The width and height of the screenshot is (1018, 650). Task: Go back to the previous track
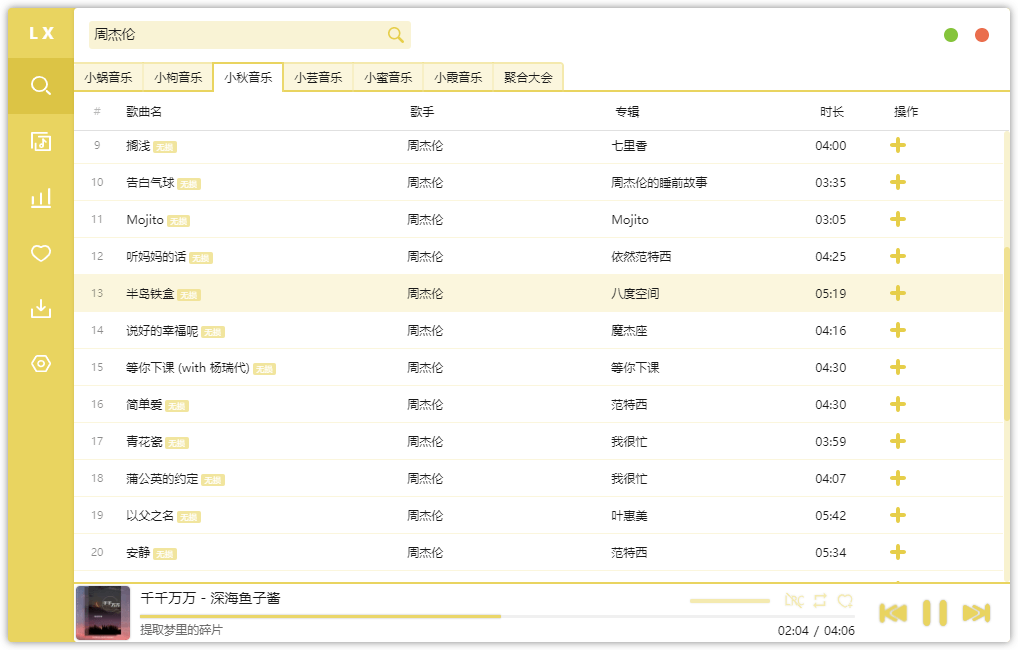tap(893, 613)
